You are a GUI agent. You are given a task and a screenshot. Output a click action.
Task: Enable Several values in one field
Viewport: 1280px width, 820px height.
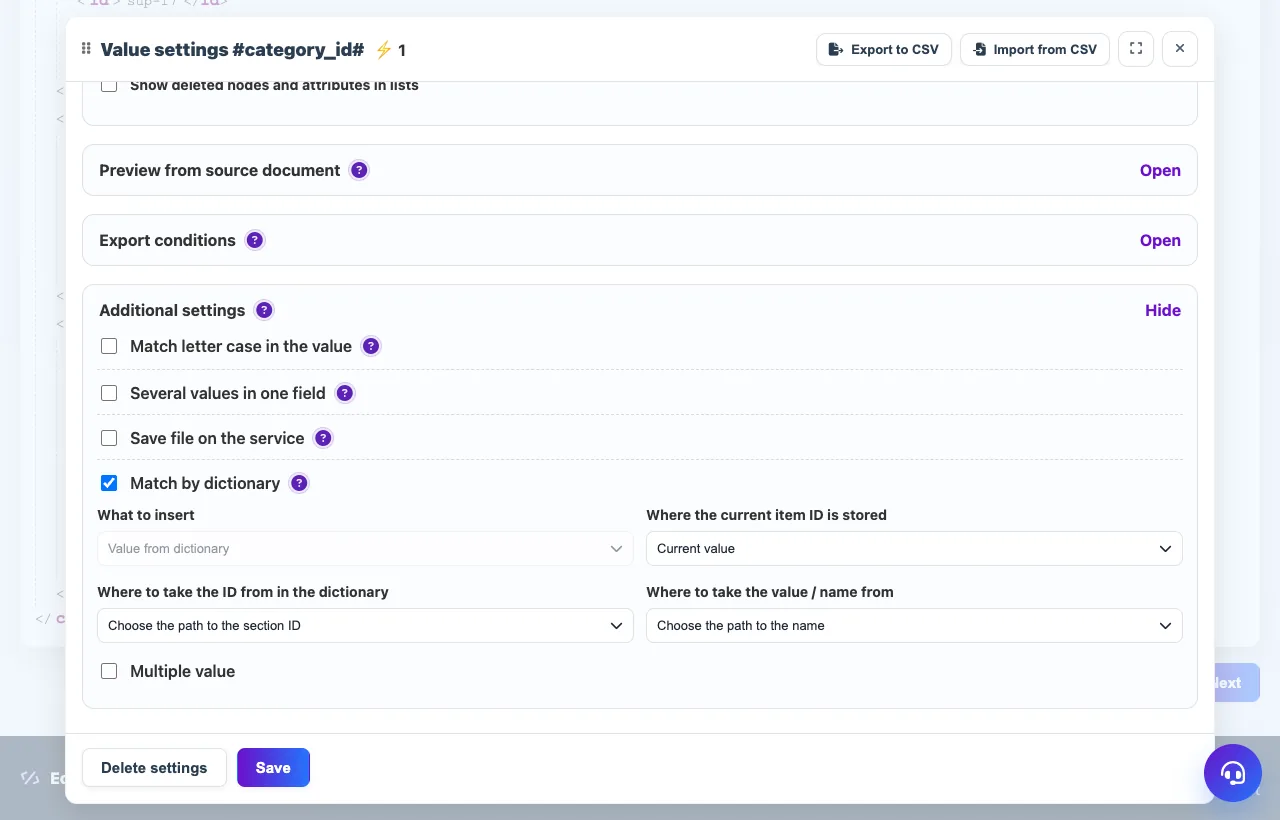coord(109,393)
